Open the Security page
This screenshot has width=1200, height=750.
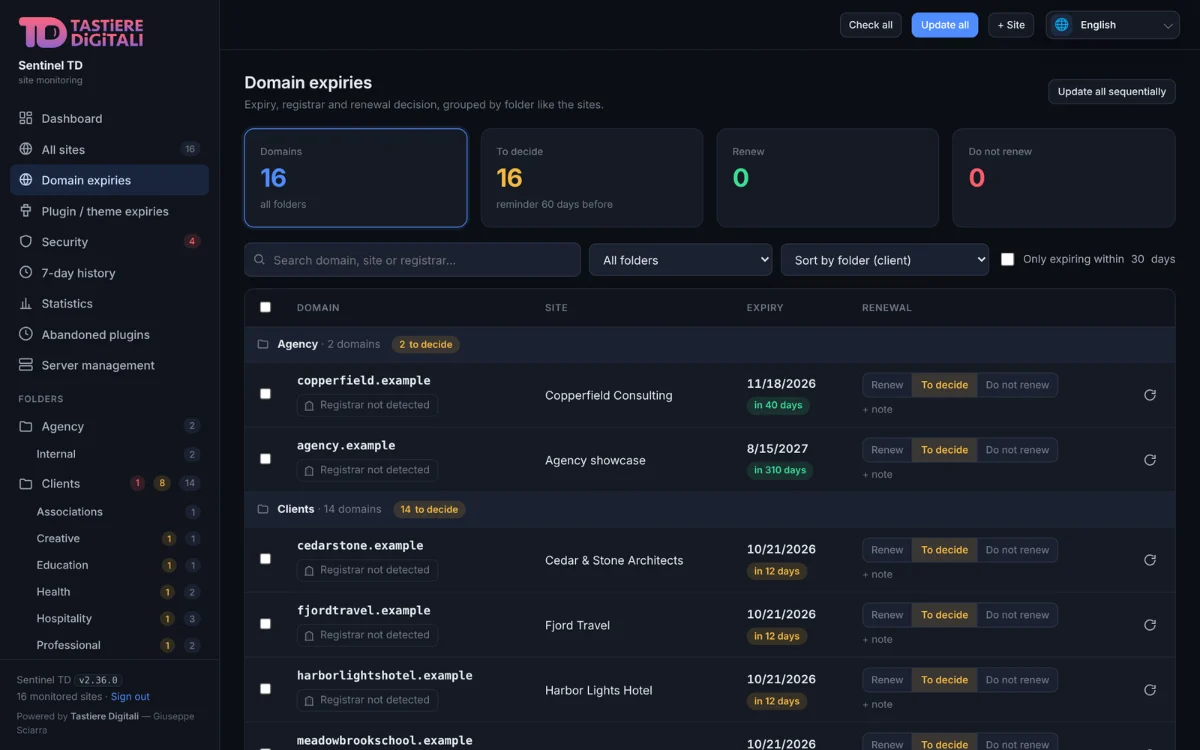tap(110, 242)
